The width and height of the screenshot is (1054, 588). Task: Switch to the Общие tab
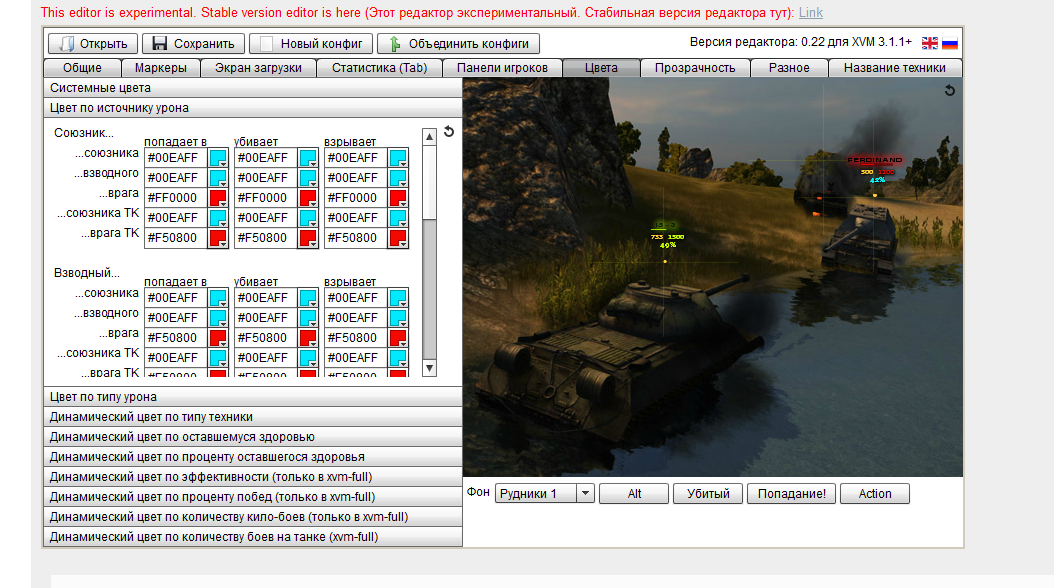[x=82, y=68]
